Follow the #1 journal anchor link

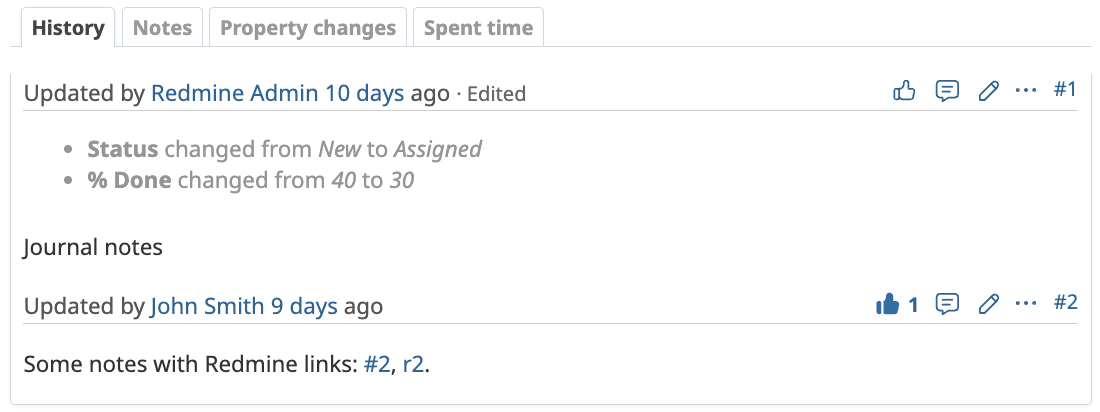[x=1065, y=90]
